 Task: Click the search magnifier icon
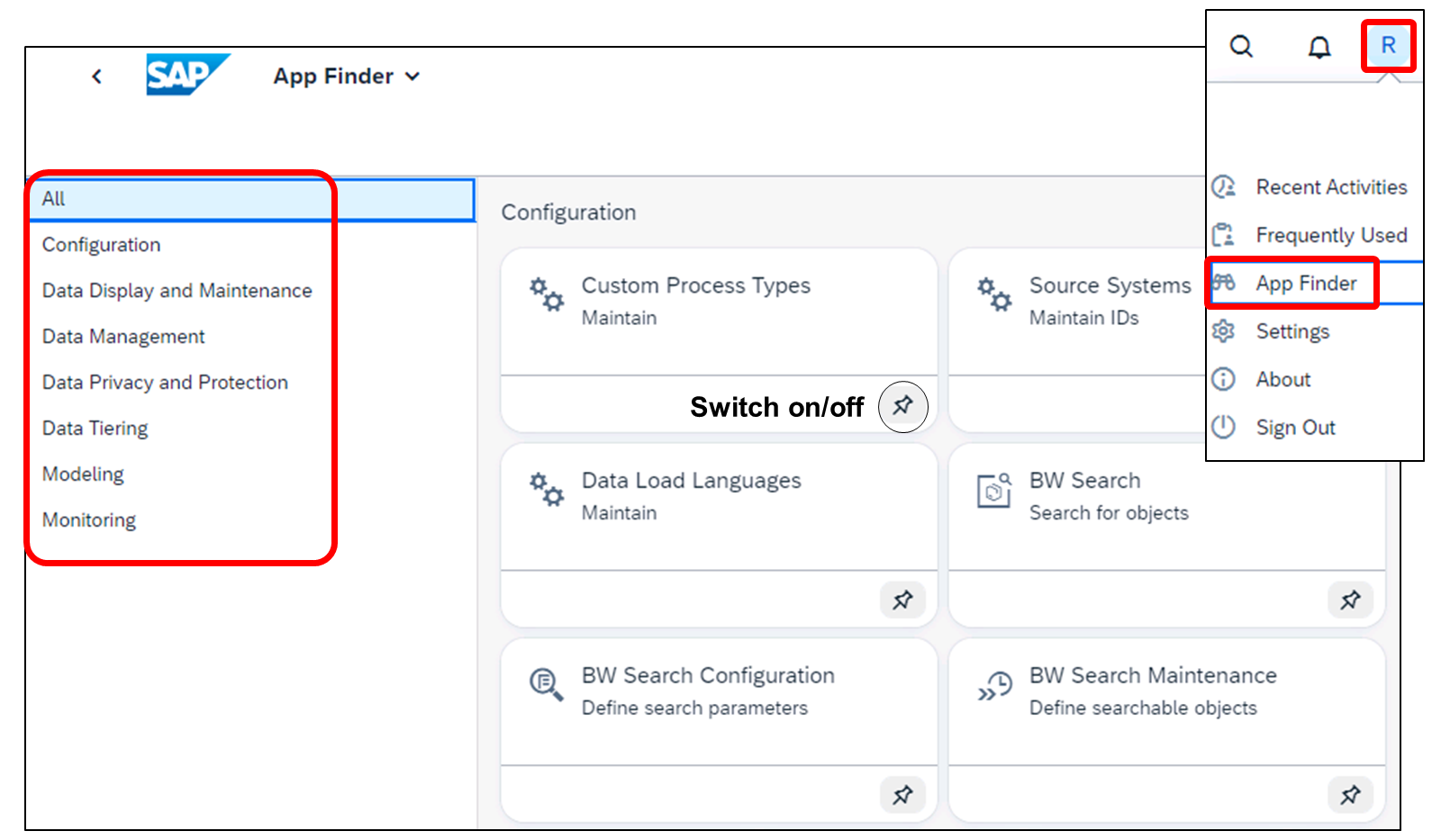tap(1241, 46)
